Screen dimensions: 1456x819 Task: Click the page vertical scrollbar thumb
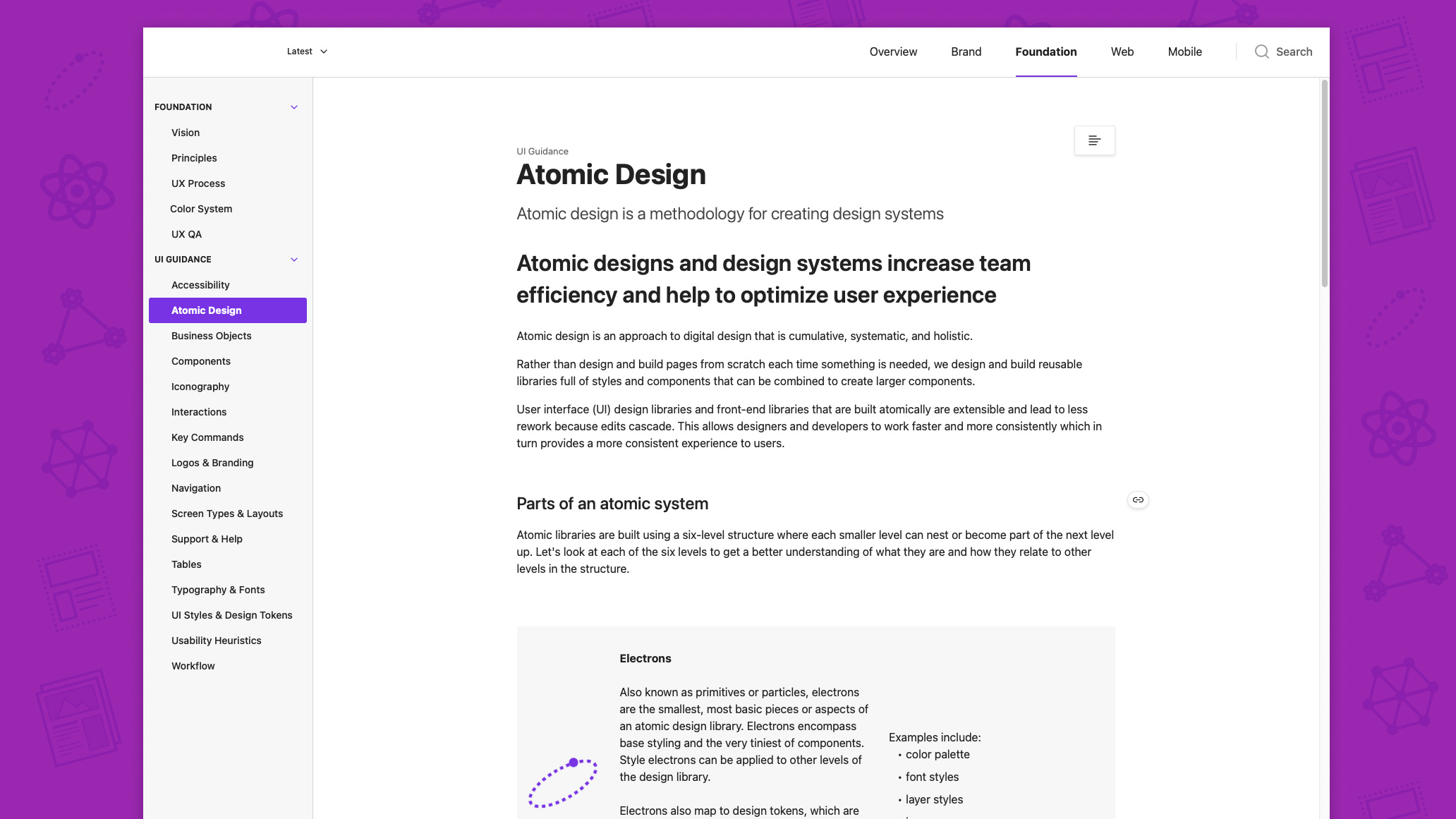[1324, 183]
